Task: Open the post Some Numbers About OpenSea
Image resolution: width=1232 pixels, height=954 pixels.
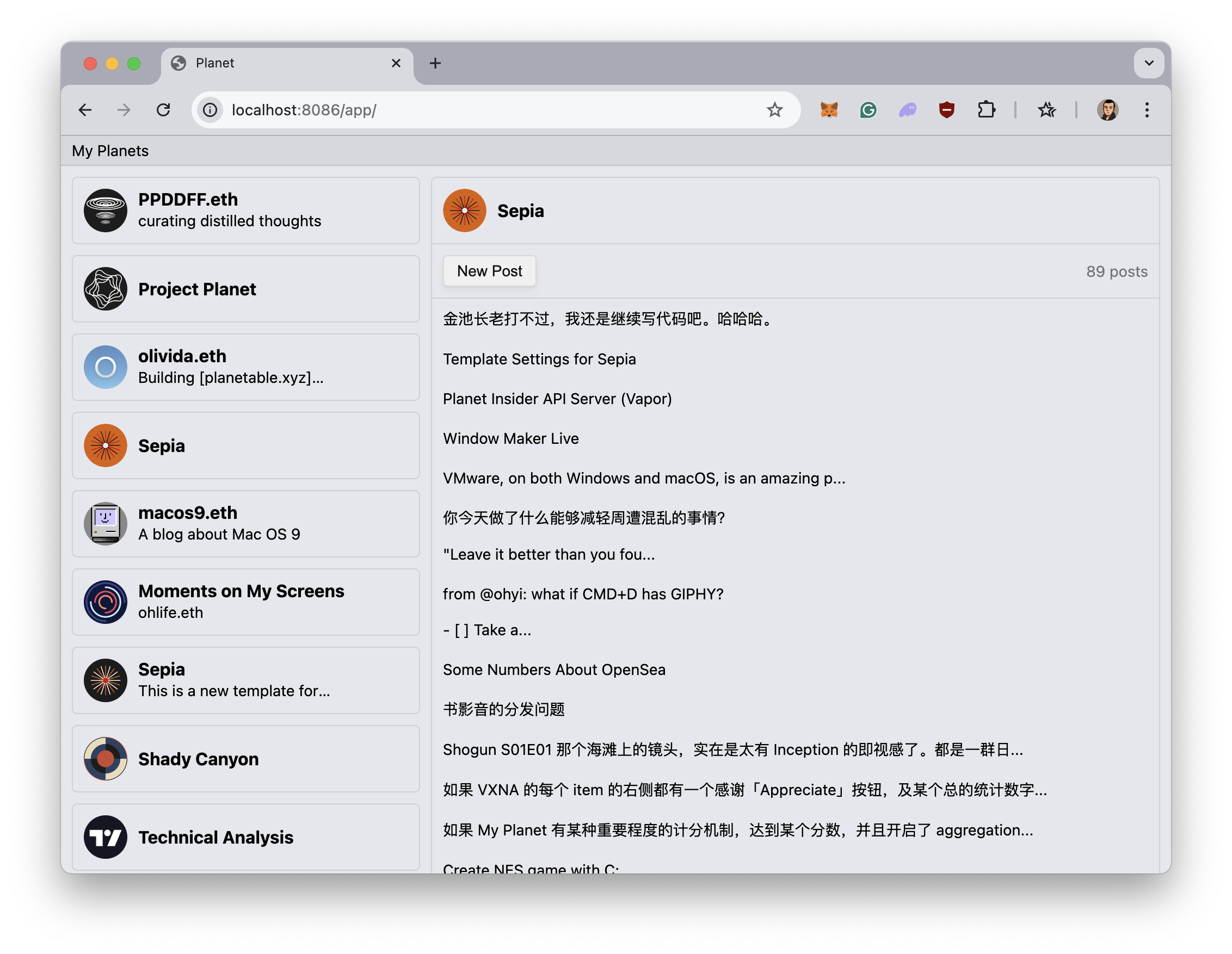Action: (554, 669)
